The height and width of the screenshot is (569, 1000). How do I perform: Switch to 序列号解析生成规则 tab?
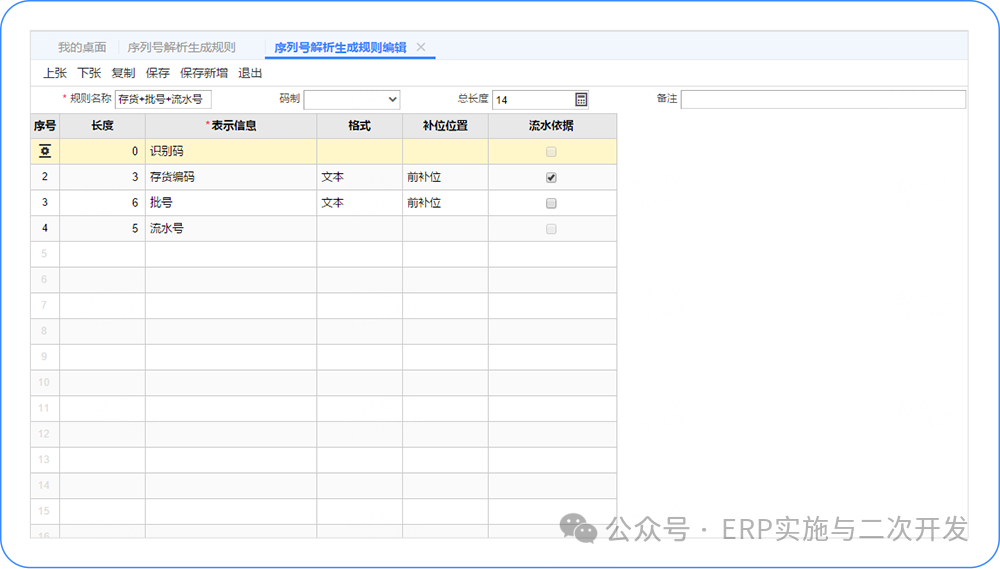(x=181, y=47)
